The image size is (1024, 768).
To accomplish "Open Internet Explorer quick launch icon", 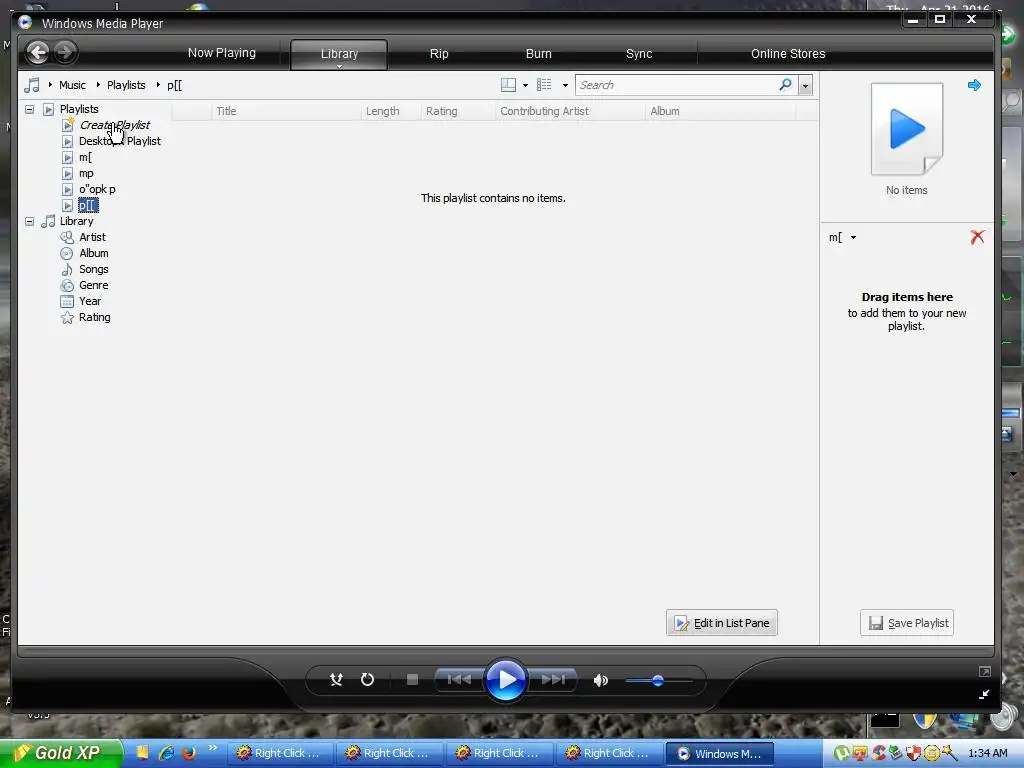I will pyautogui.click(x=167, y=753).
